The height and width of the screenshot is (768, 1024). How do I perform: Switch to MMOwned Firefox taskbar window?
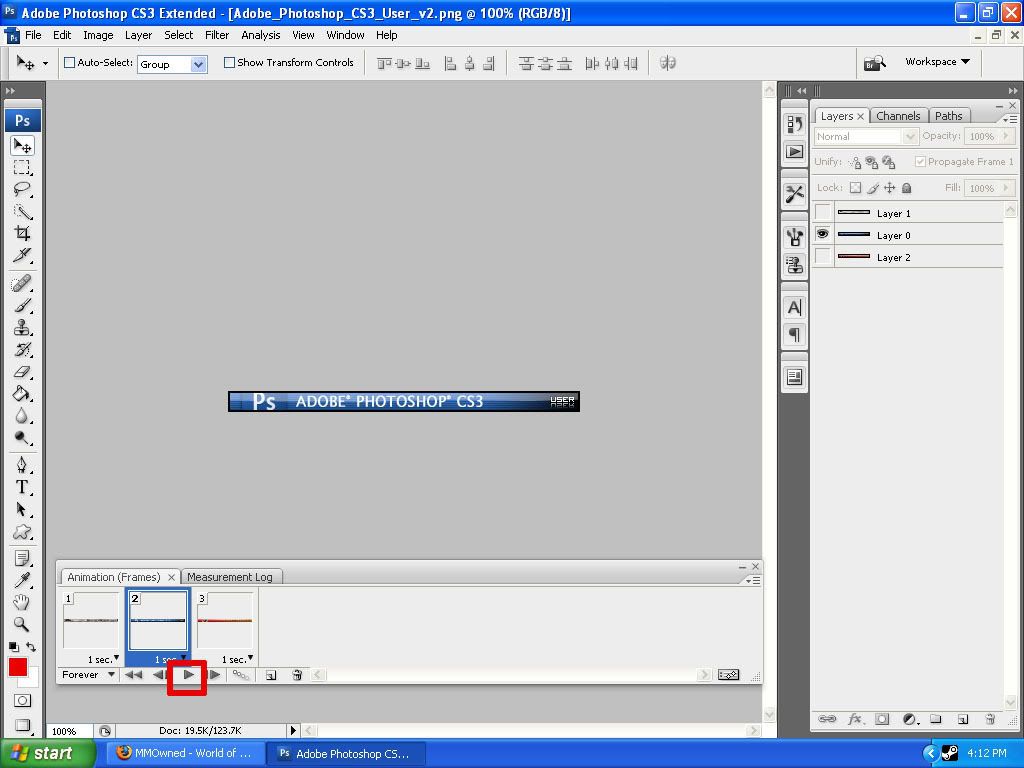185,754
